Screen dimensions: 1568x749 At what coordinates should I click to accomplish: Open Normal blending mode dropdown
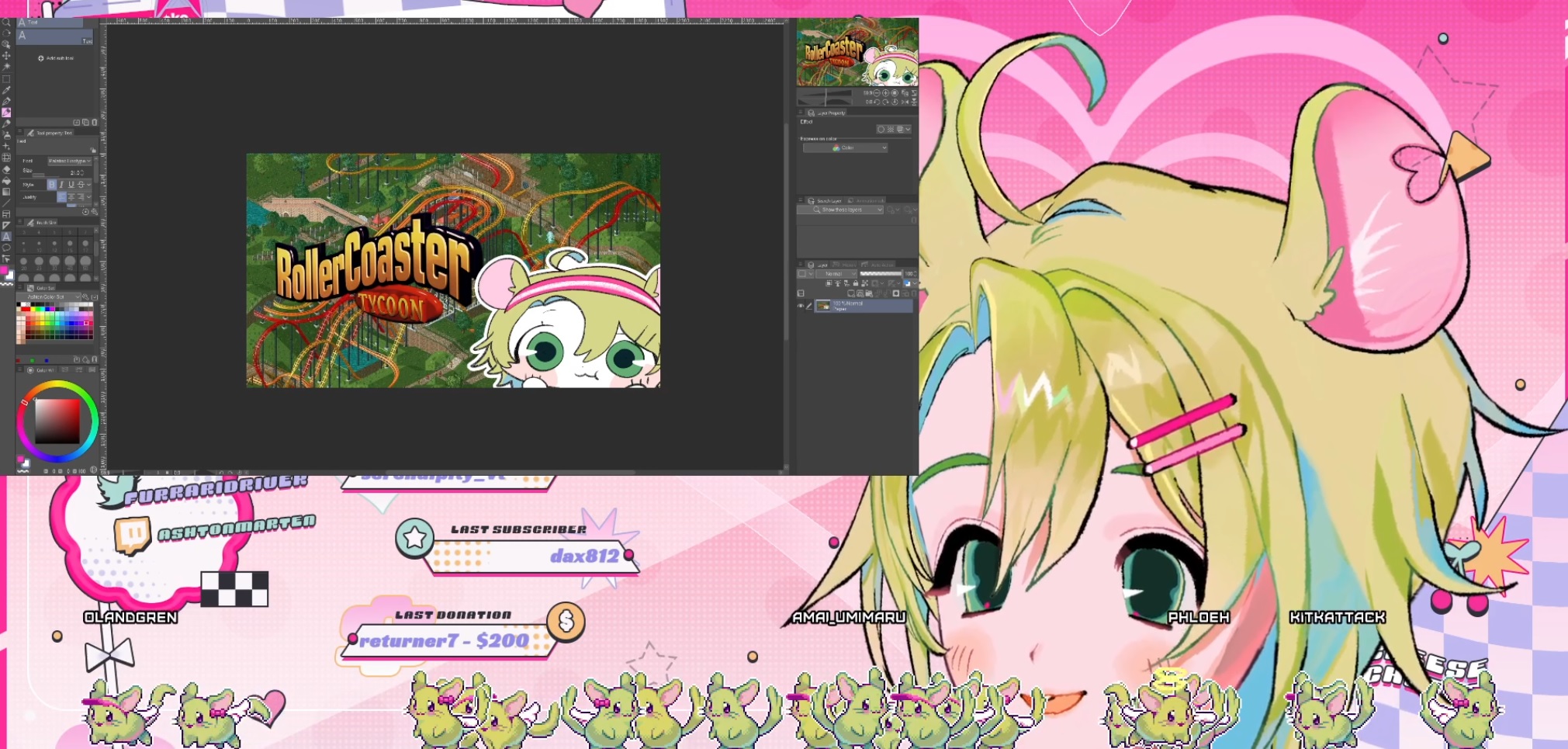pos(836,273)
